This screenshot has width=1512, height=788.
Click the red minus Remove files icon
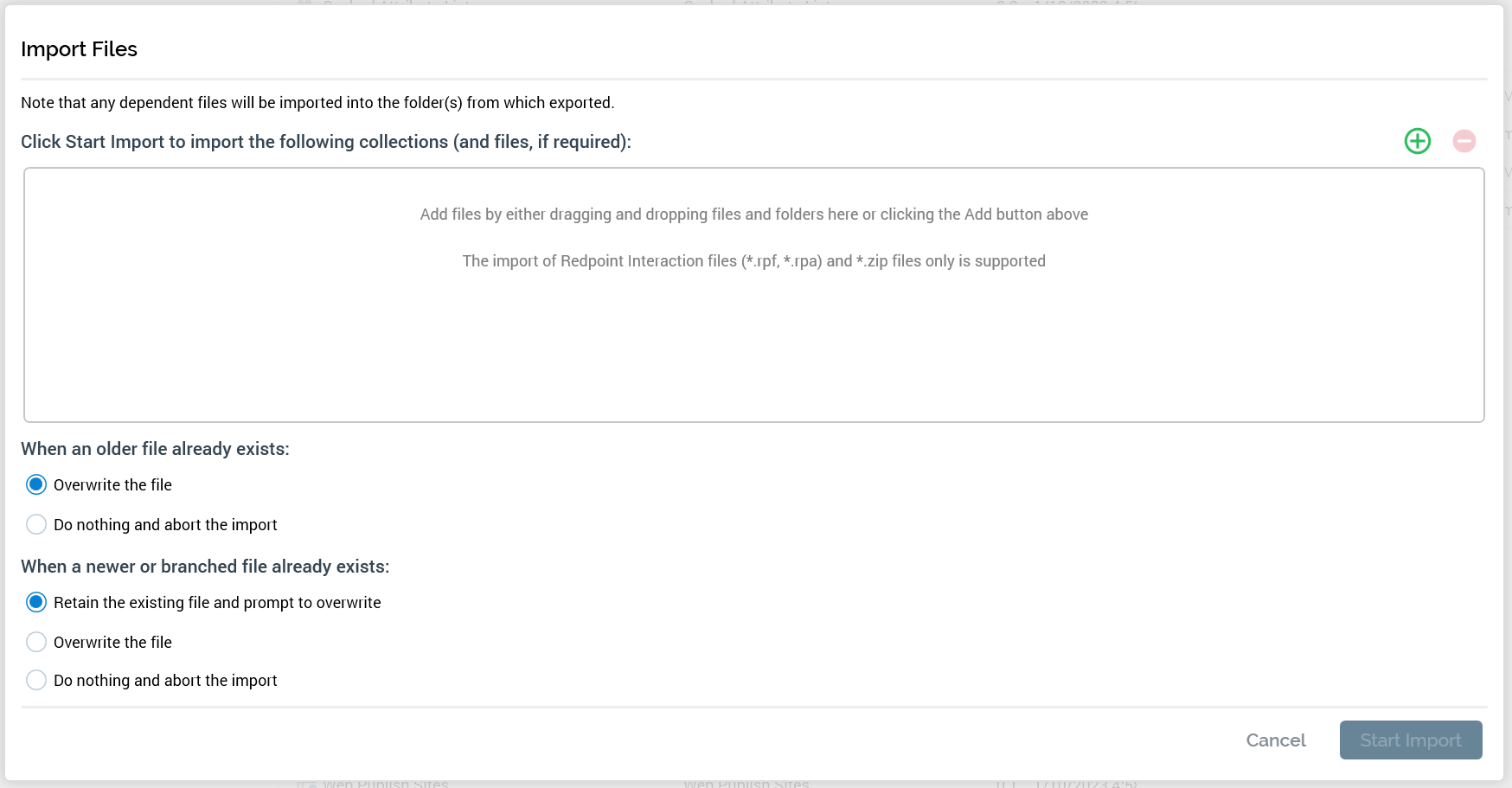(1464, 141)
